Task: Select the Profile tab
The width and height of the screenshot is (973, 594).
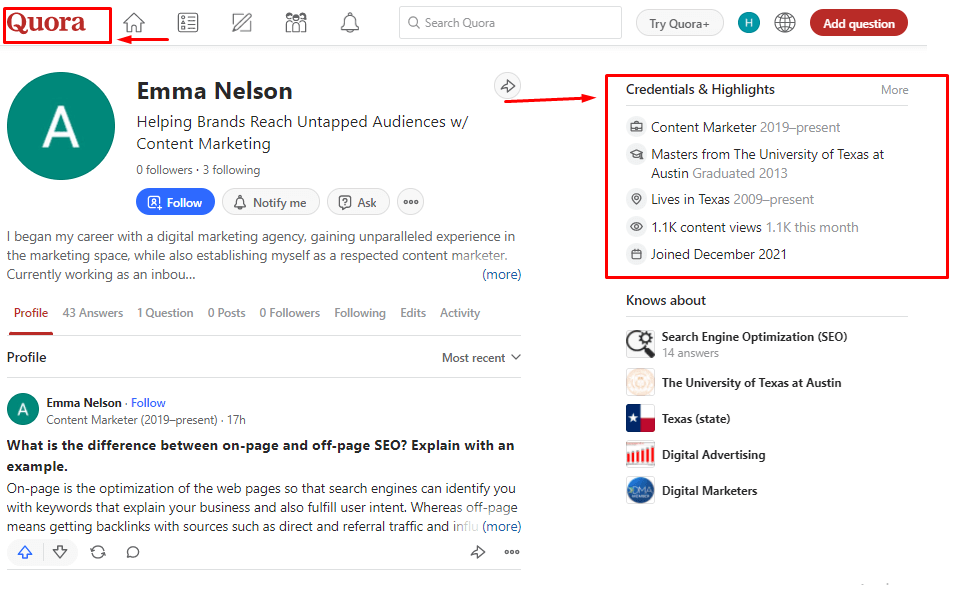Action: [30, 313]
